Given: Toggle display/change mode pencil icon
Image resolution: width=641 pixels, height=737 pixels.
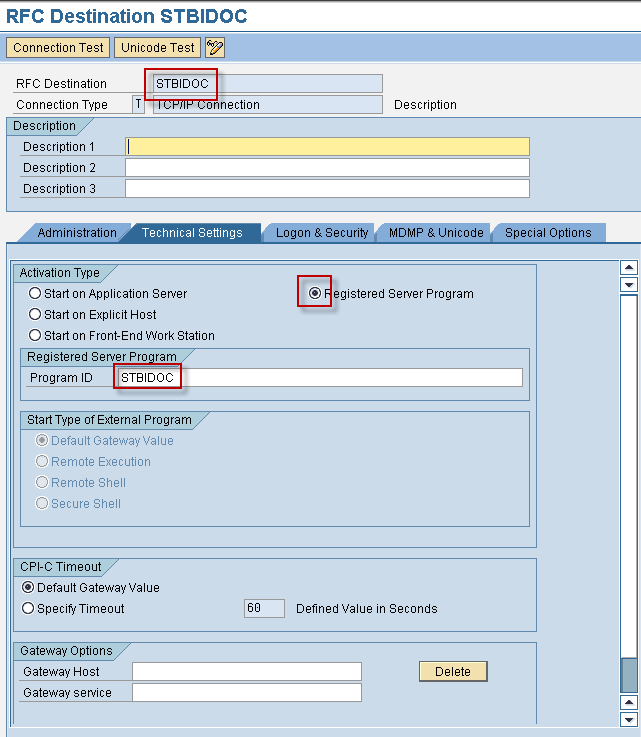Looking at the screenshot, I should click(215, 48).
